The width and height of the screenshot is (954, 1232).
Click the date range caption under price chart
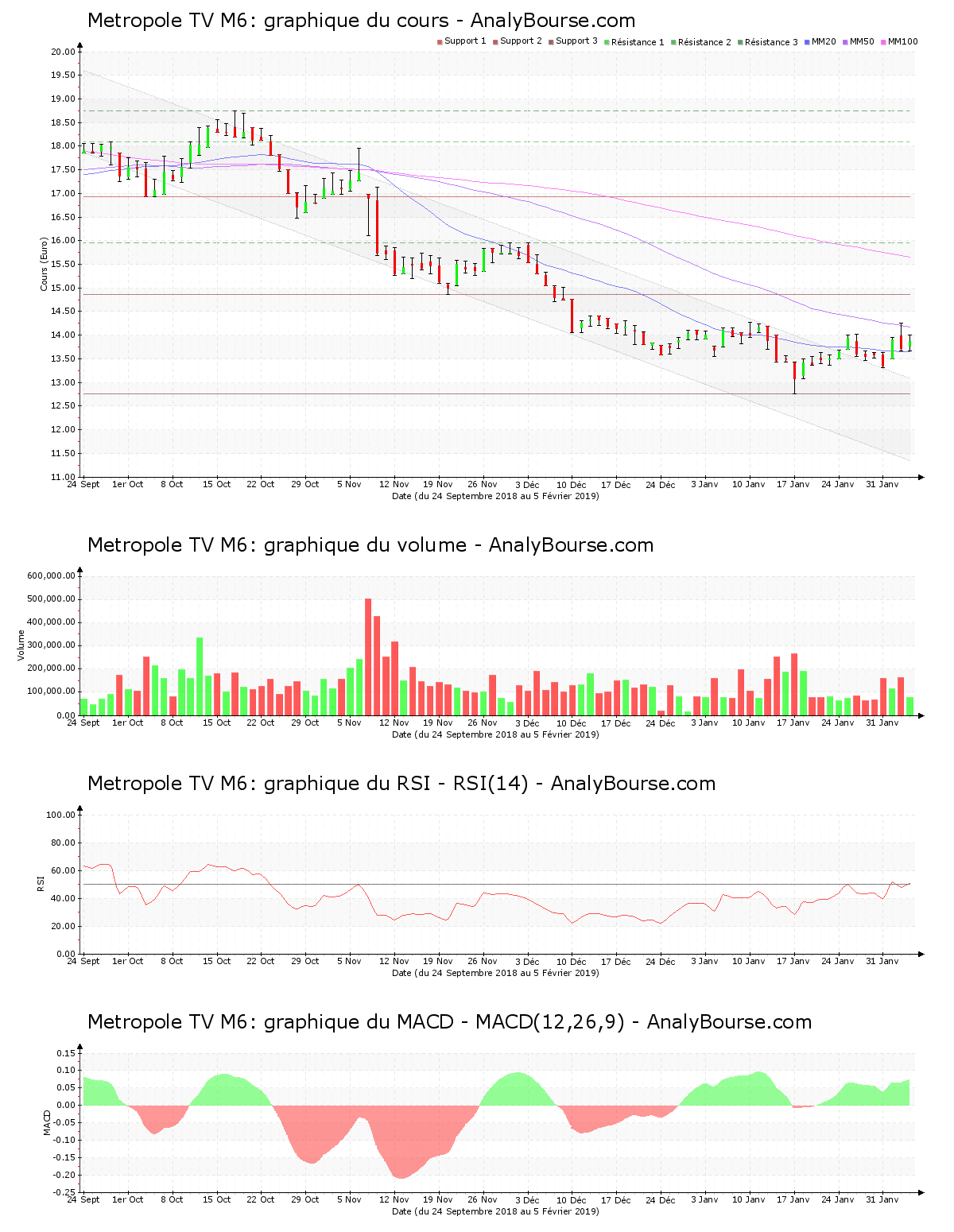tap(495, 496)
